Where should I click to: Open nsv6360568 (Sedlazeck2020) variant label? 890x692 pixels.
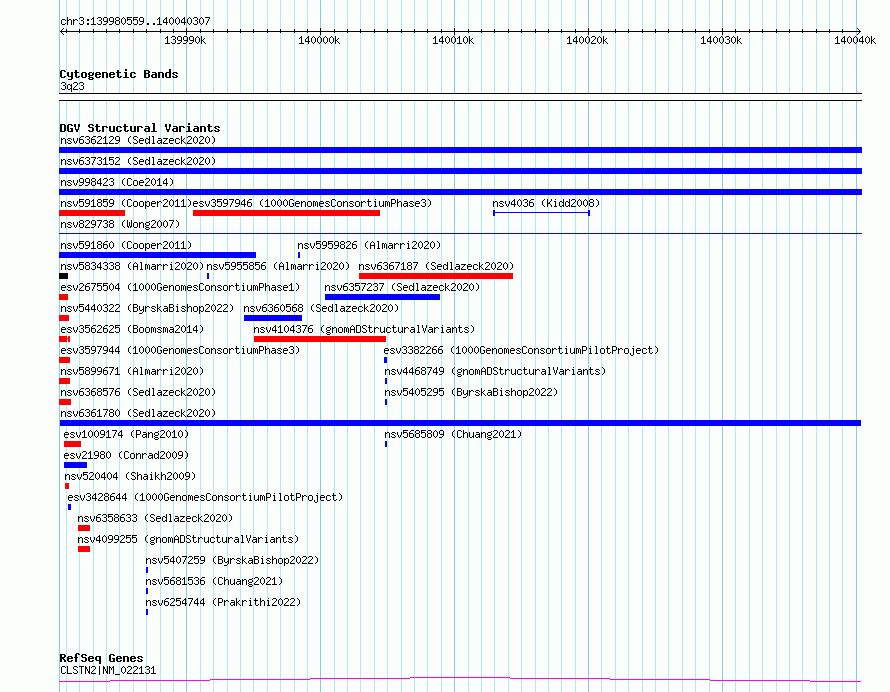tap(321, 308)
